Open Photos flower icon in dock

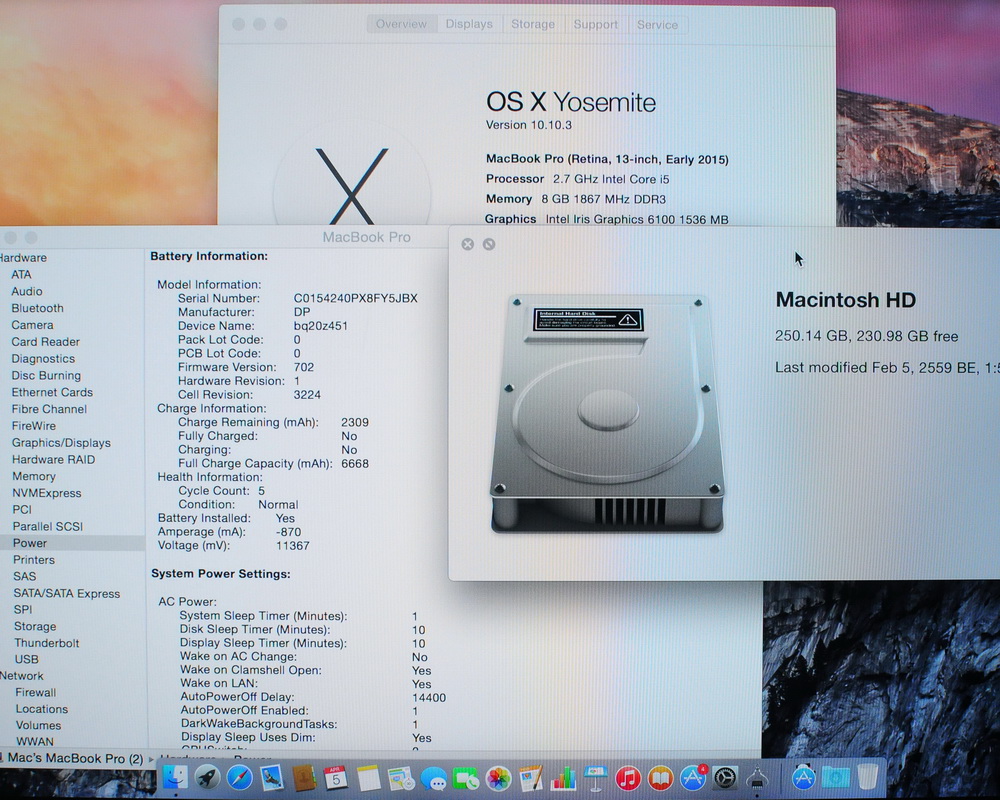pos(498,779)
